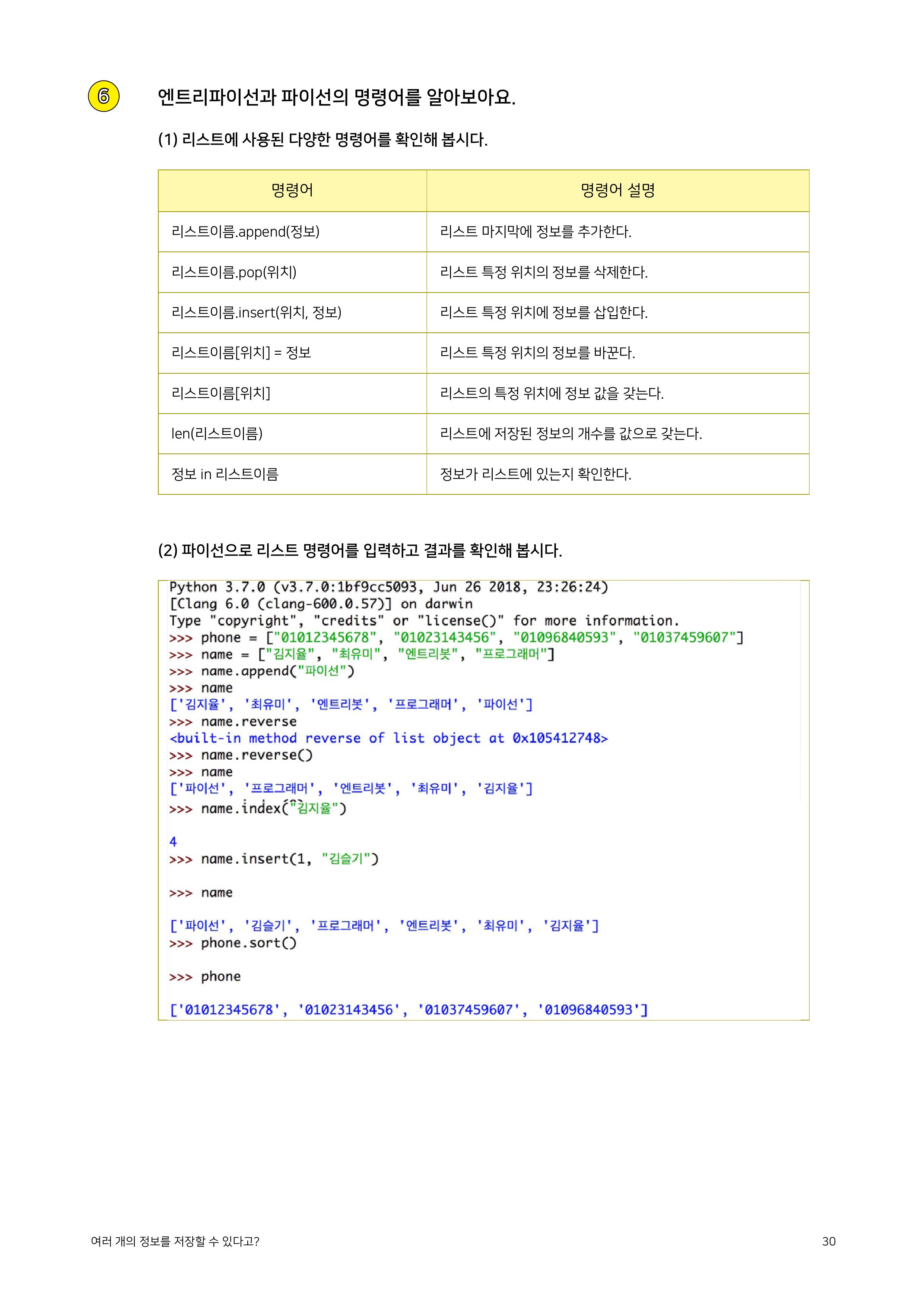Click the 명령어 설명 table column header
The image size is (924, 1307).
pyautogui.click(x=617, y=190)
